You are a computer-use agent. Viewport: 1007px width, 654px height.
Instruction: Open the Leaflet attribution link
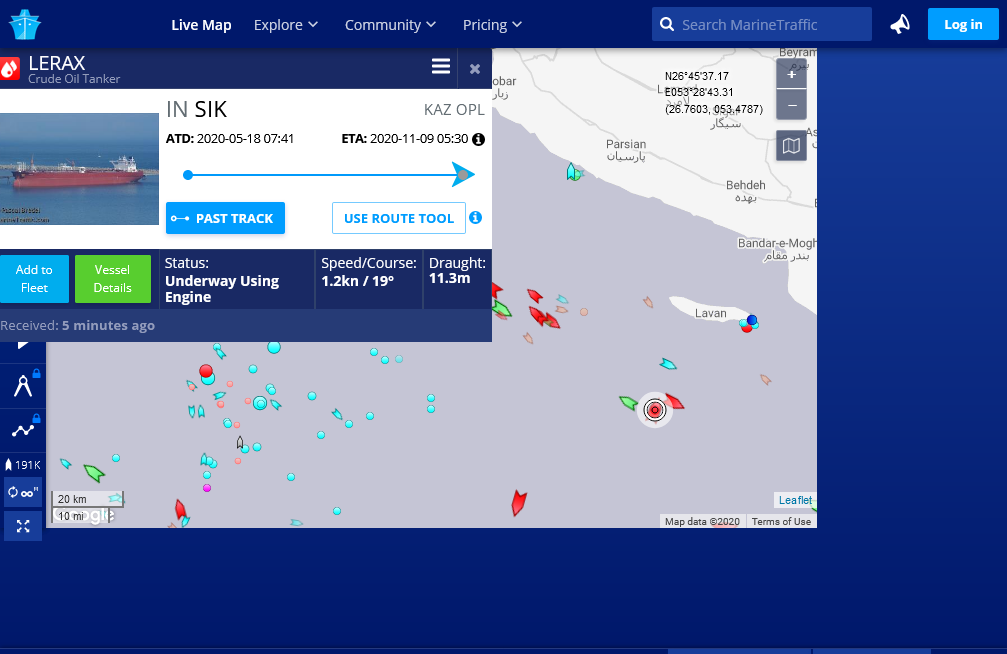coord(795,500)
